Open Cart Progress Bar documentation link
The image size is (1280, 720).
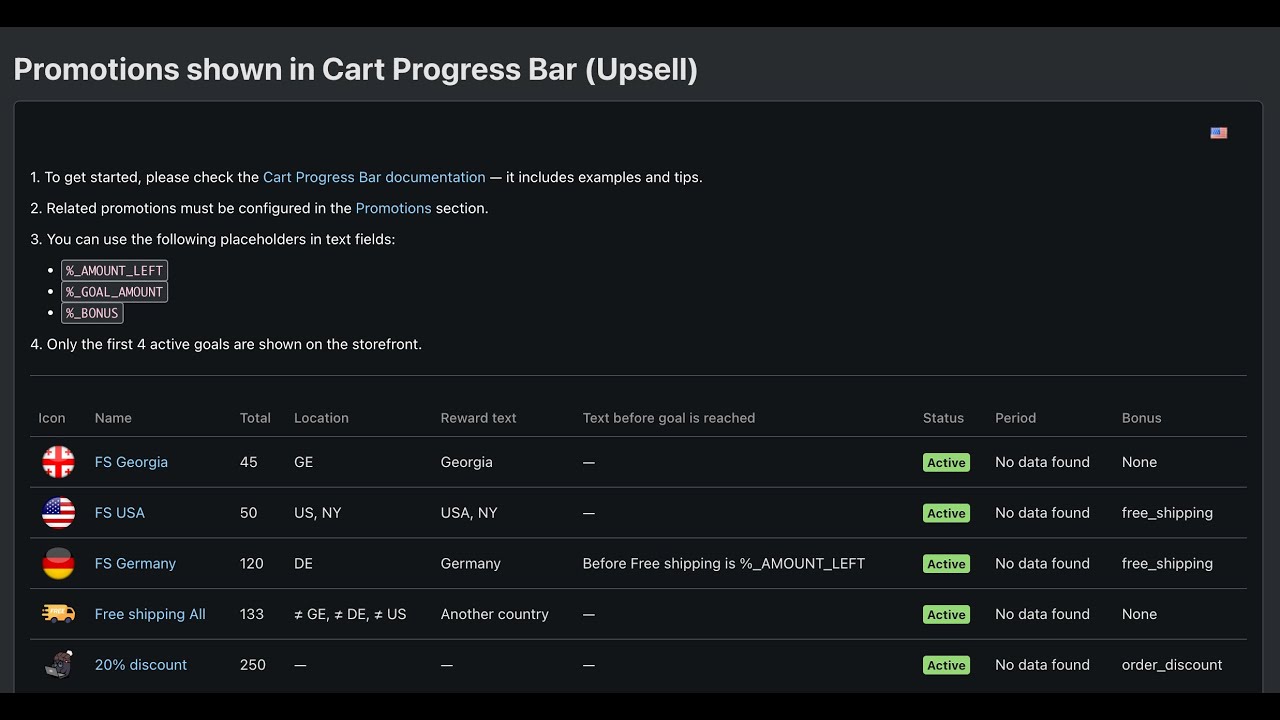(x=374, y=177)
